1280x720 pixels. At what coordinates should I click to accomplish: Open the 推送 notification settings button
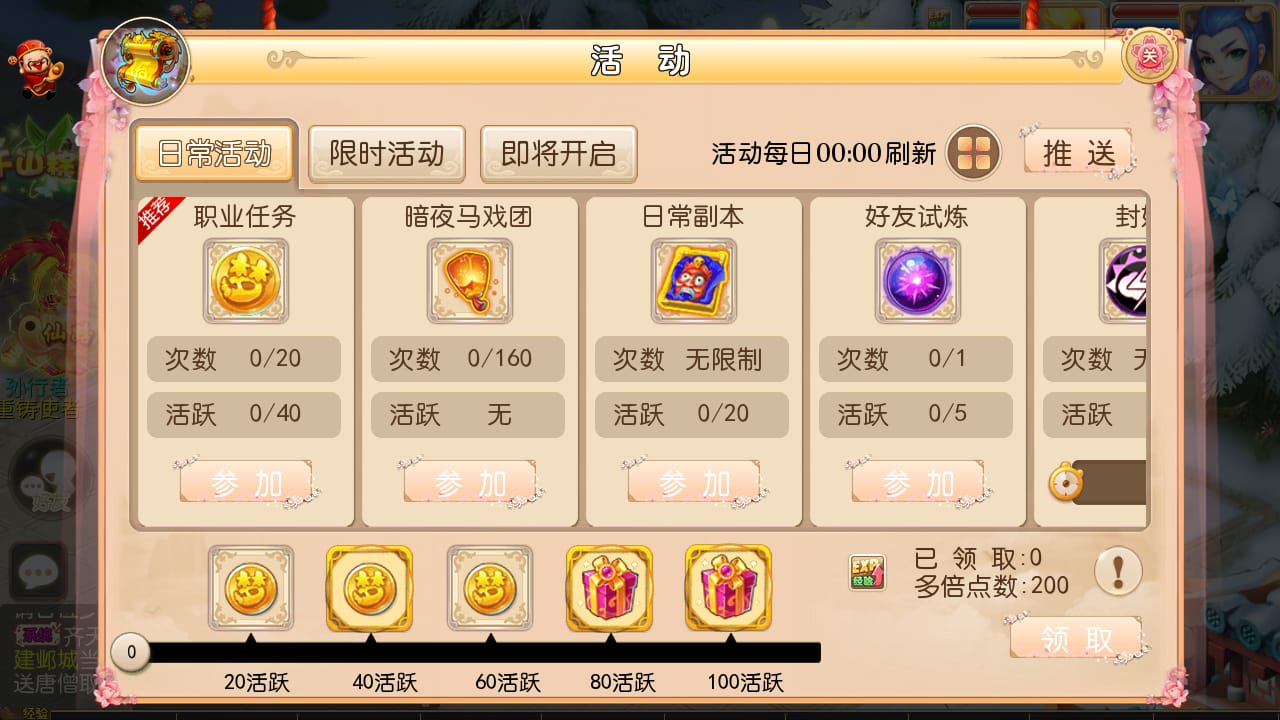pos(1078,153)
